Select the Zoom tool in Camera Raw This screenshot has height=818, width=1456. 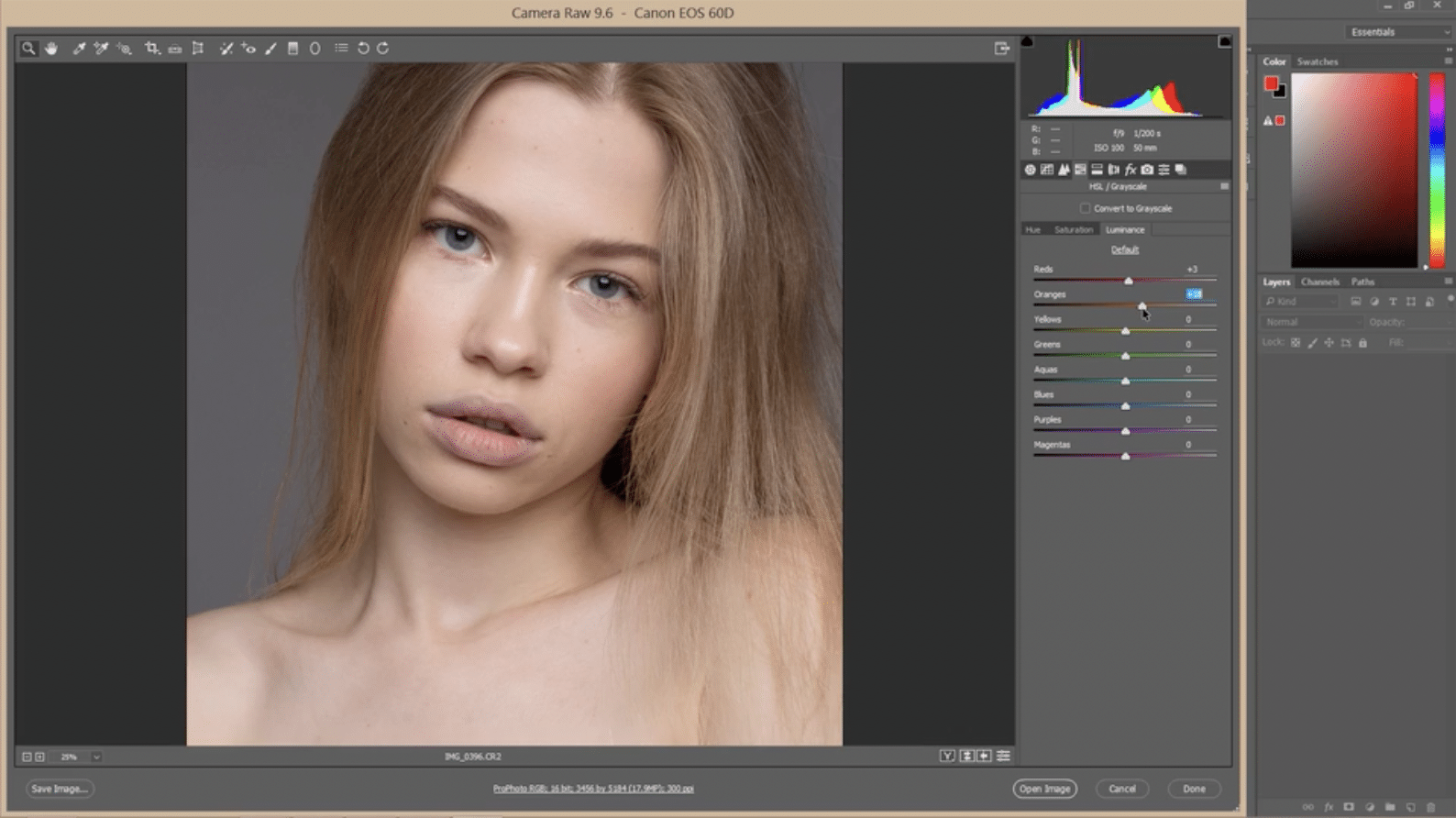28,48
